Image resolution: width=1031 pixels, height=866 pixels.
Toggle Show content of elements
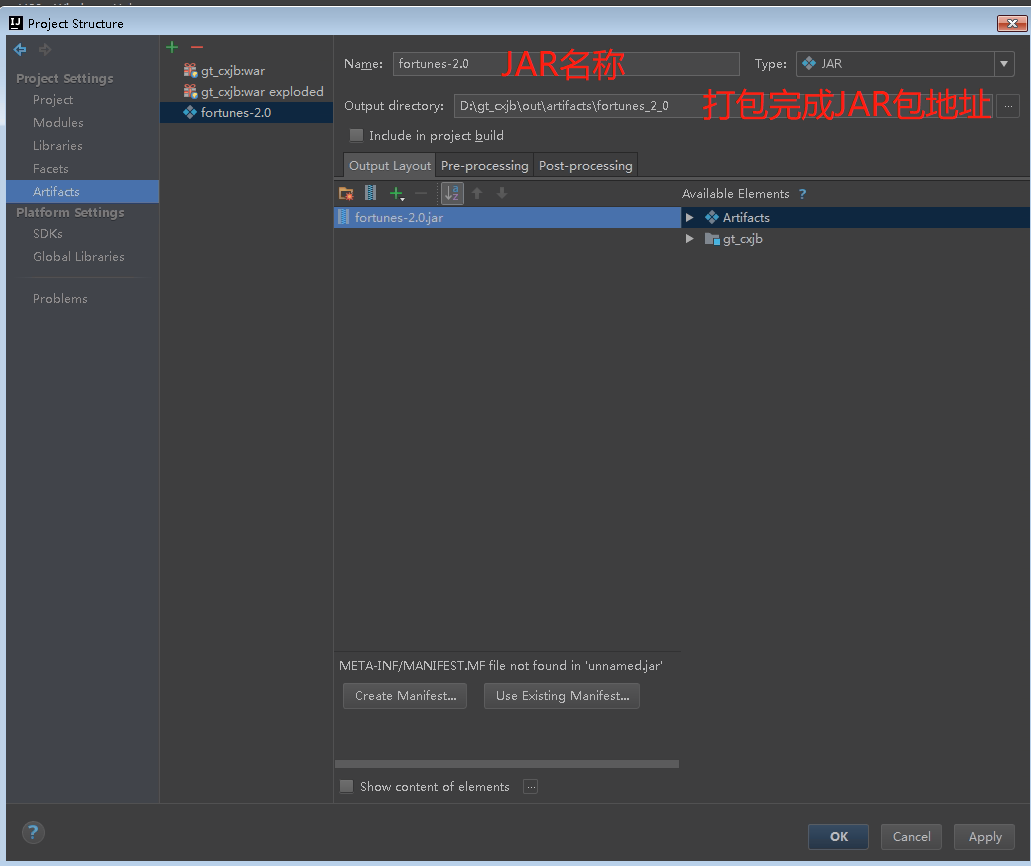346,787
